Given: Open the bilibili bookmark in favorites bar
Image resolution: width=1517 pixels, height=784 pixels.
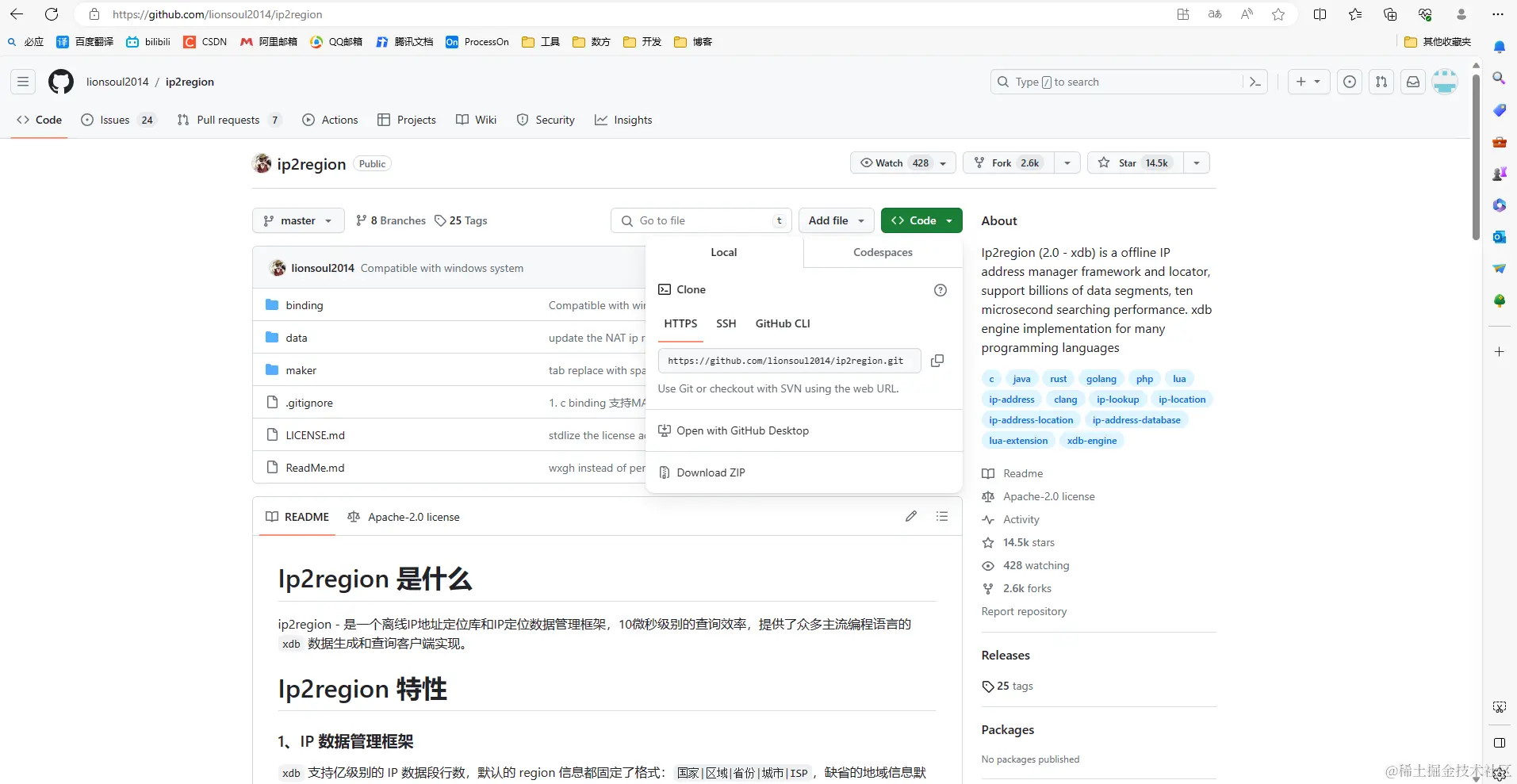Looking at the screenshot, I should click(148, 42).
